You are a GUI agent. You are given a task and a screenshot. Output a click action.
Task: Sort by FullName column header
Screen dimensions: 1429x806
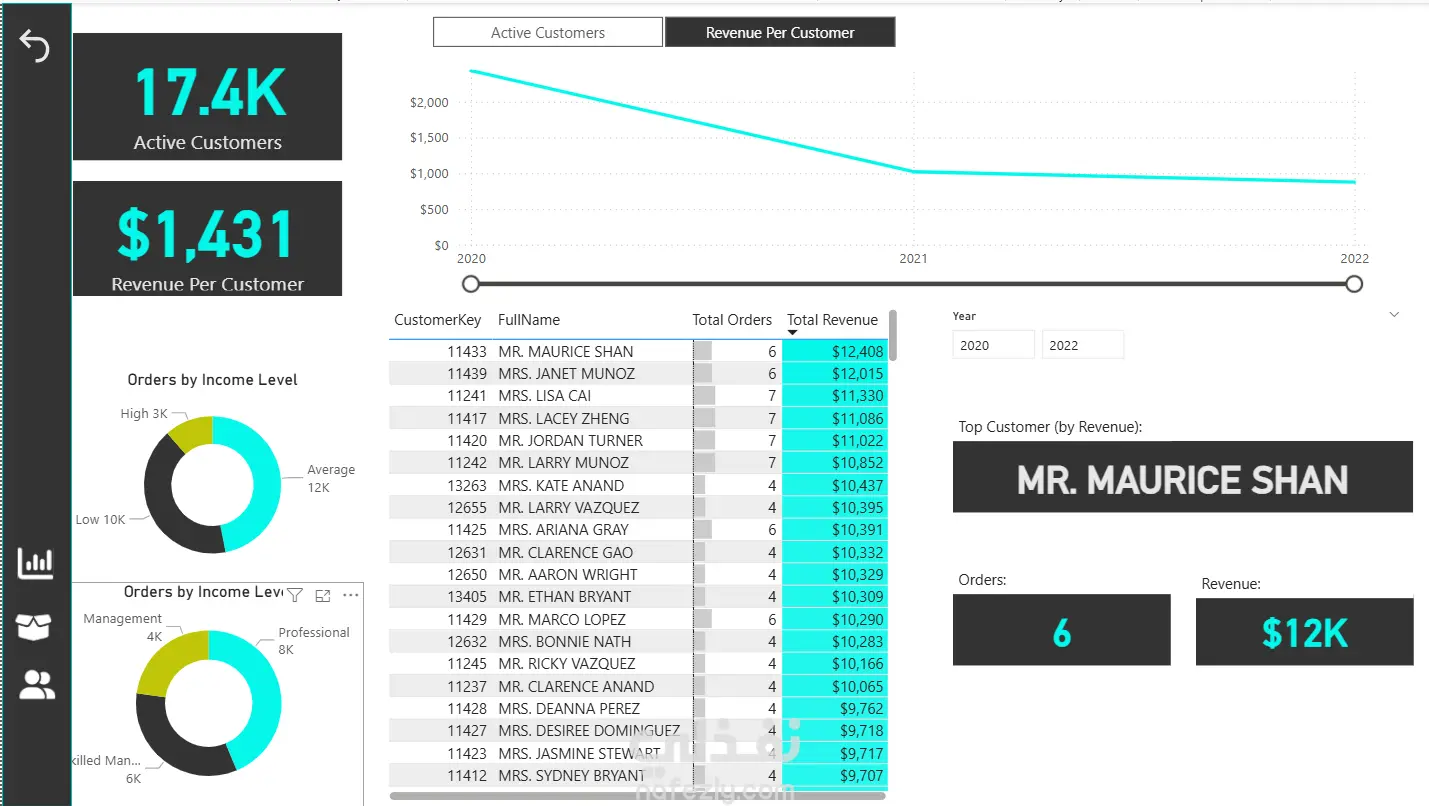coord(529,320)
